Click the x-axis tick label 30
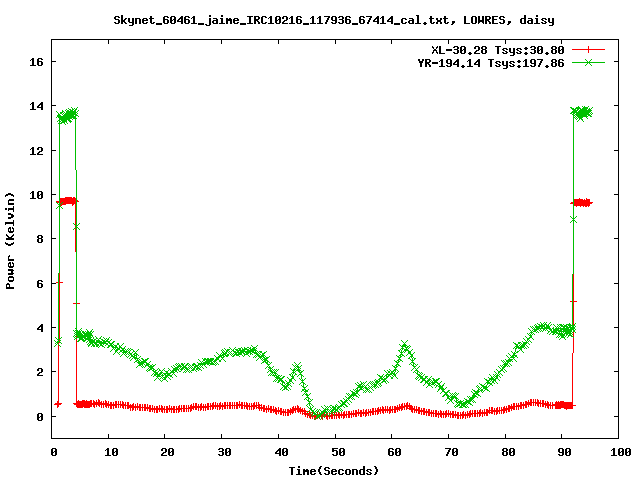Screen dimensions: 640x480 tap(224, 452)
